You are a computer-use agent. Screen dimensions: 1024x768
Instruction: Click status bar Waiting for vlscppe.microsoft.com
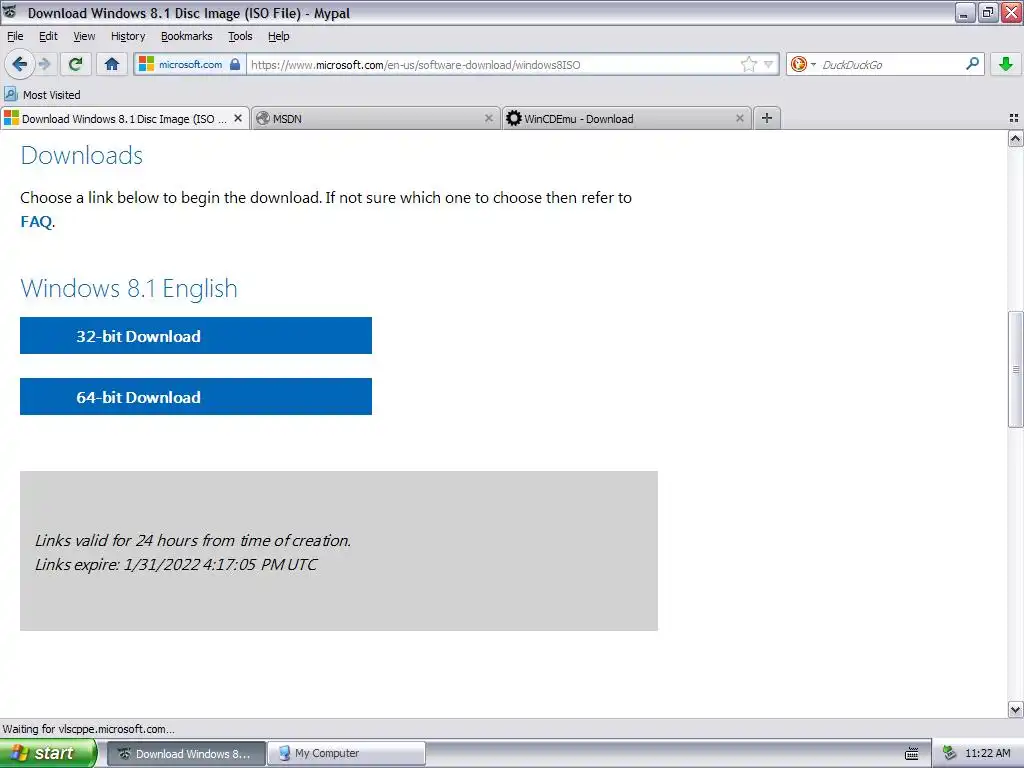click(89, 729)
